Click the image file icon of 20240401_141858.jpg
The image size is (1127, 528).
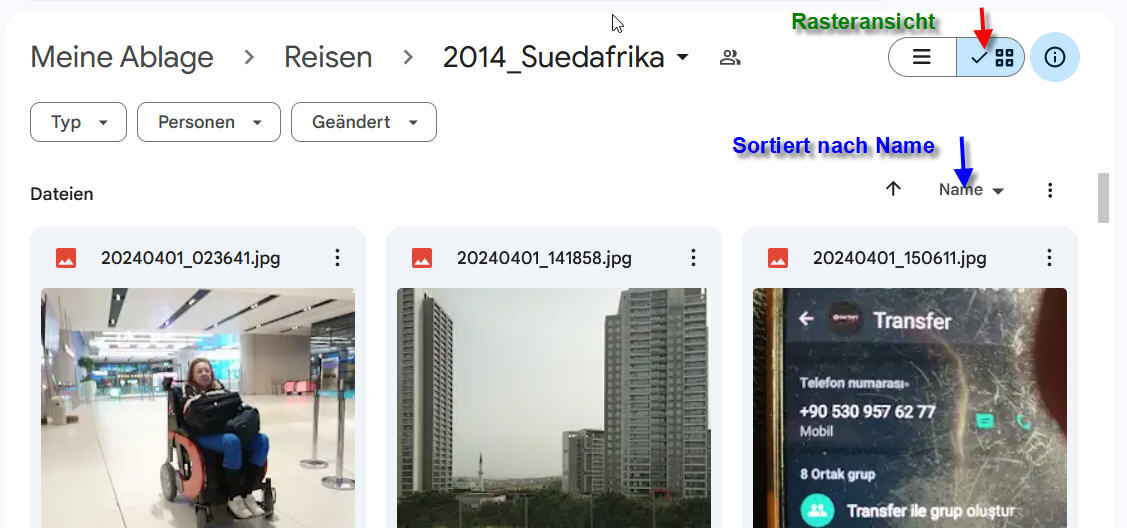422,258
